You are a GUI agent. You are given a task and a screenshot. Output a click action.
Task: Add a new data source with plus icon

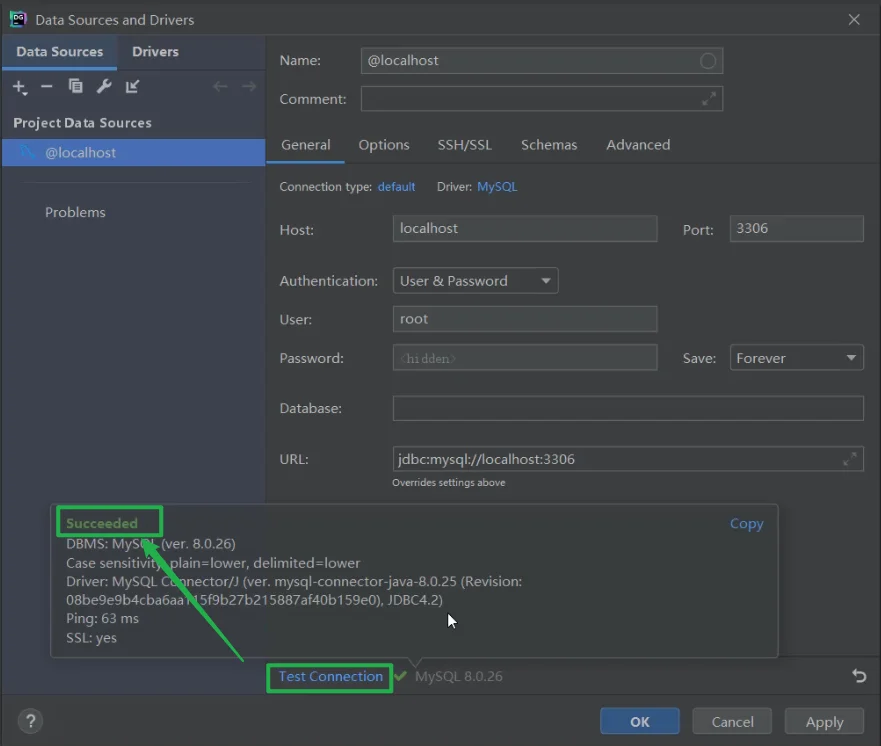coord(20,87)
